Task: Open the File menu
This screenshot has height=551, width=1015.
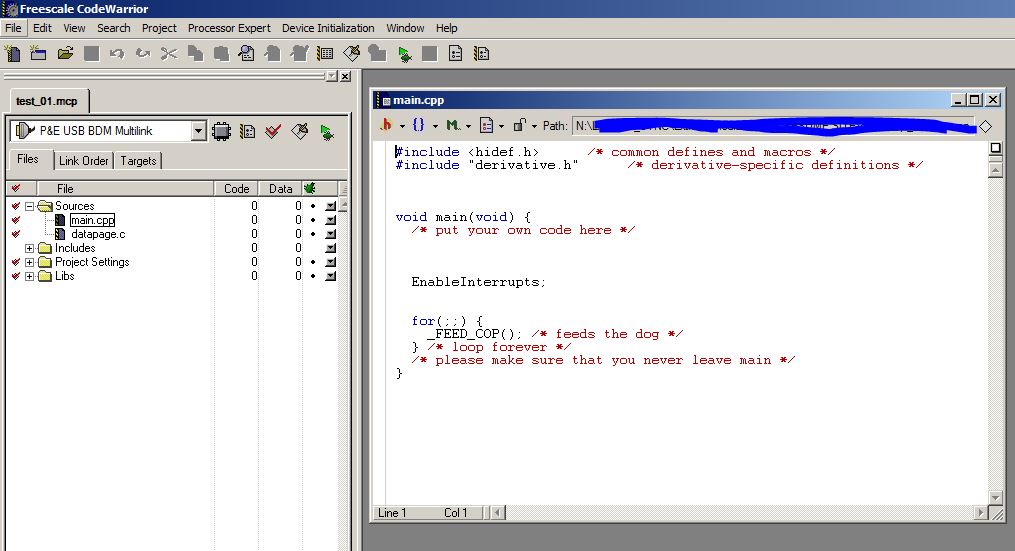Action: [x=13, y=28]
